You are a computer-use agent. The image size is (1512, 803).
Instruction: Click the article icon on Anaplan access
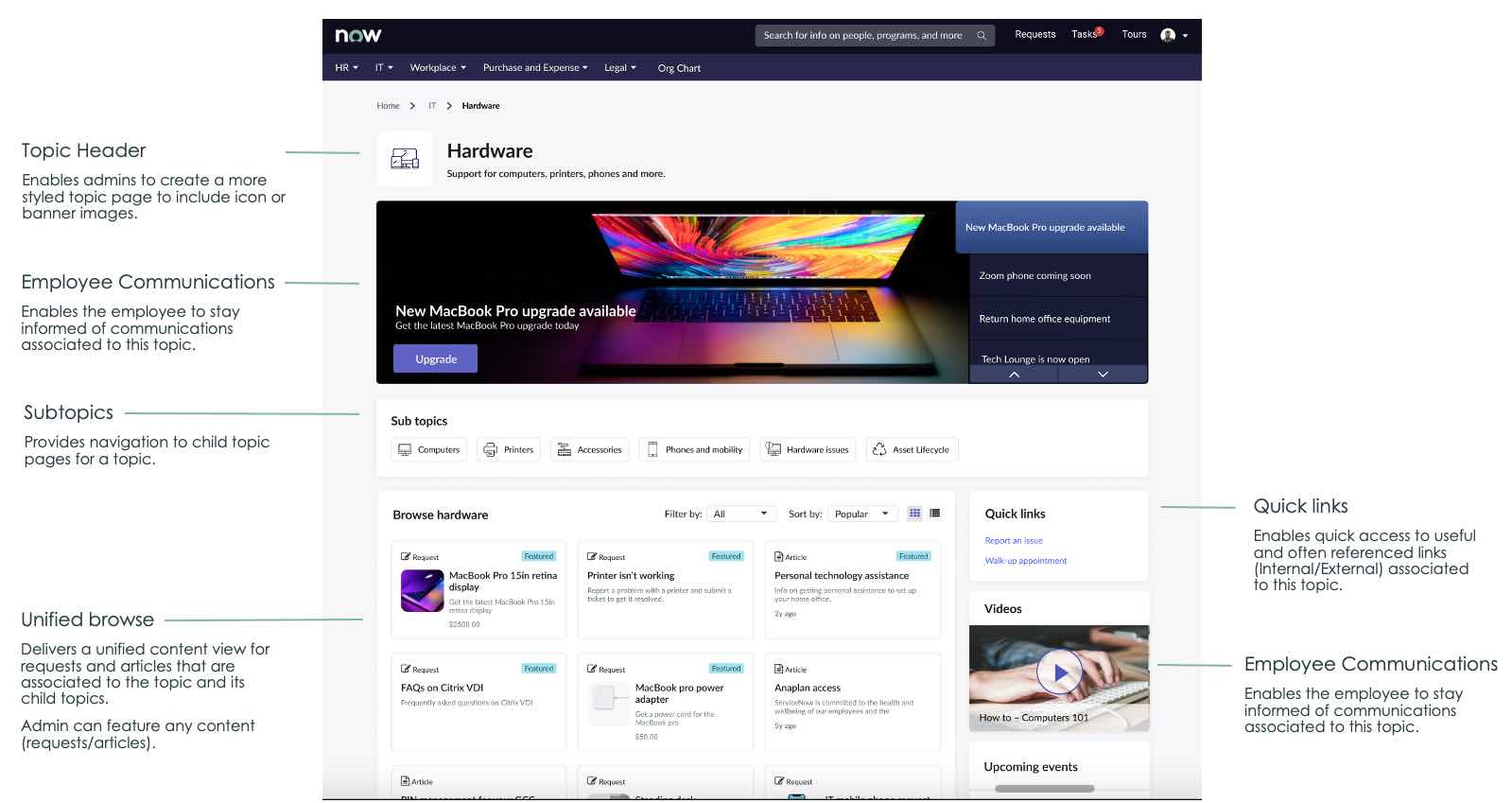point(779,669)
